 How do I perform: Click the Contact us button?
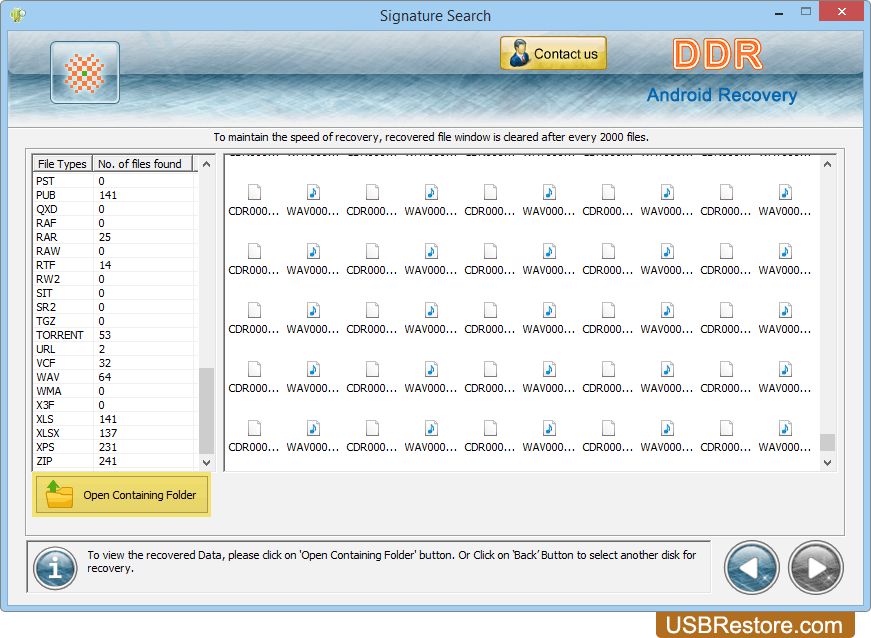[x=553, y=53]
